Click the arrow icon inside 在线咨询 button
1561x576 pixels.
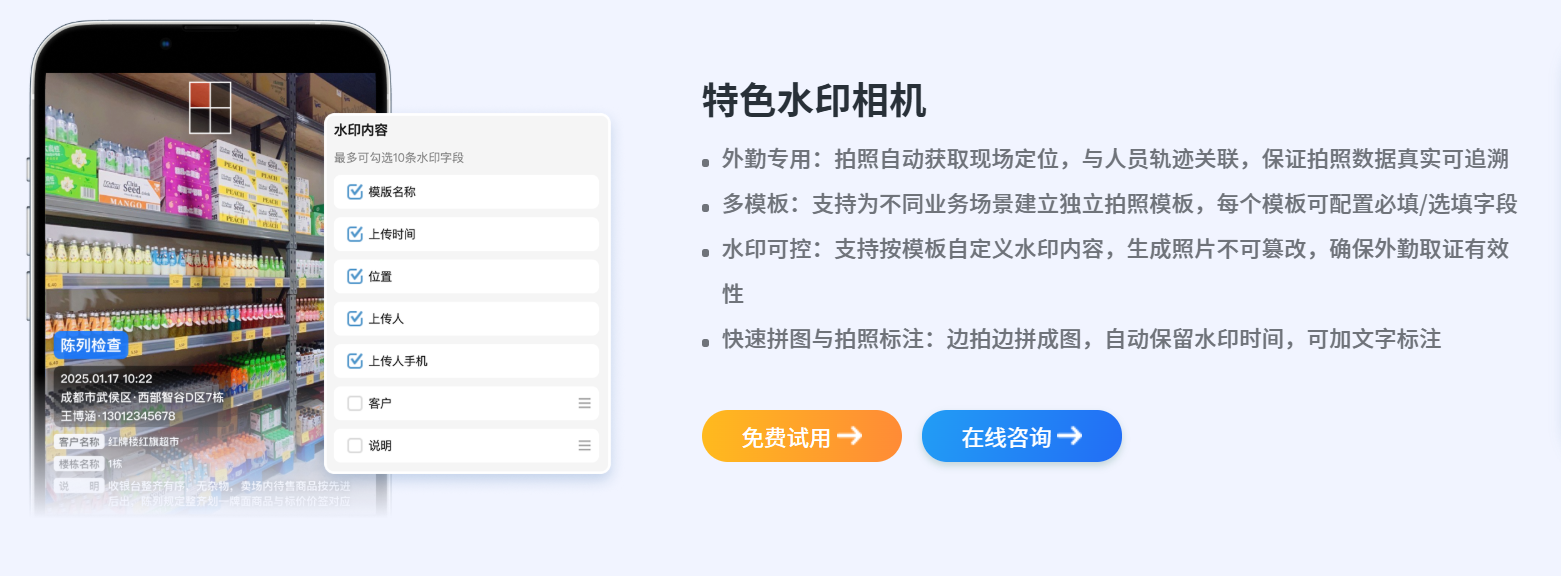point(1069,436)
